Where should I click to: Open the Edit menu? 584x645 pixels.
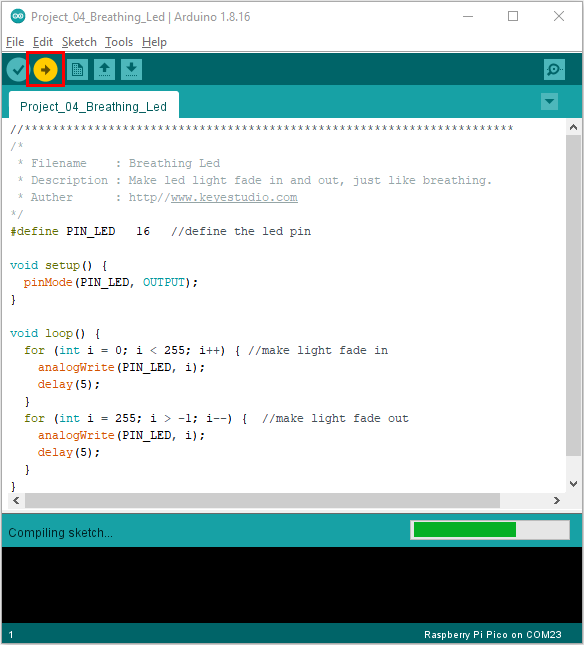point(43,42)
